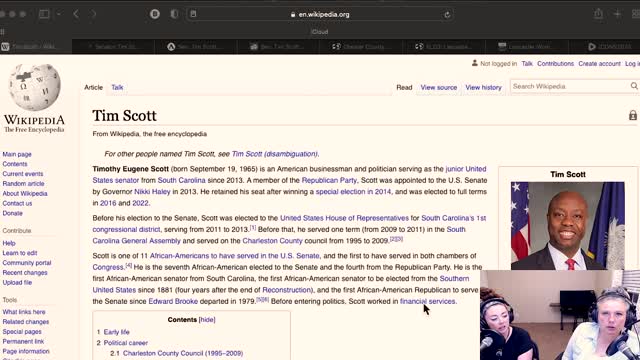Image resolution: width=640 pixels, height=360 pixels.
Task: Open the Charleston County link
Action: pyautogui.click(x=273, y=241)
